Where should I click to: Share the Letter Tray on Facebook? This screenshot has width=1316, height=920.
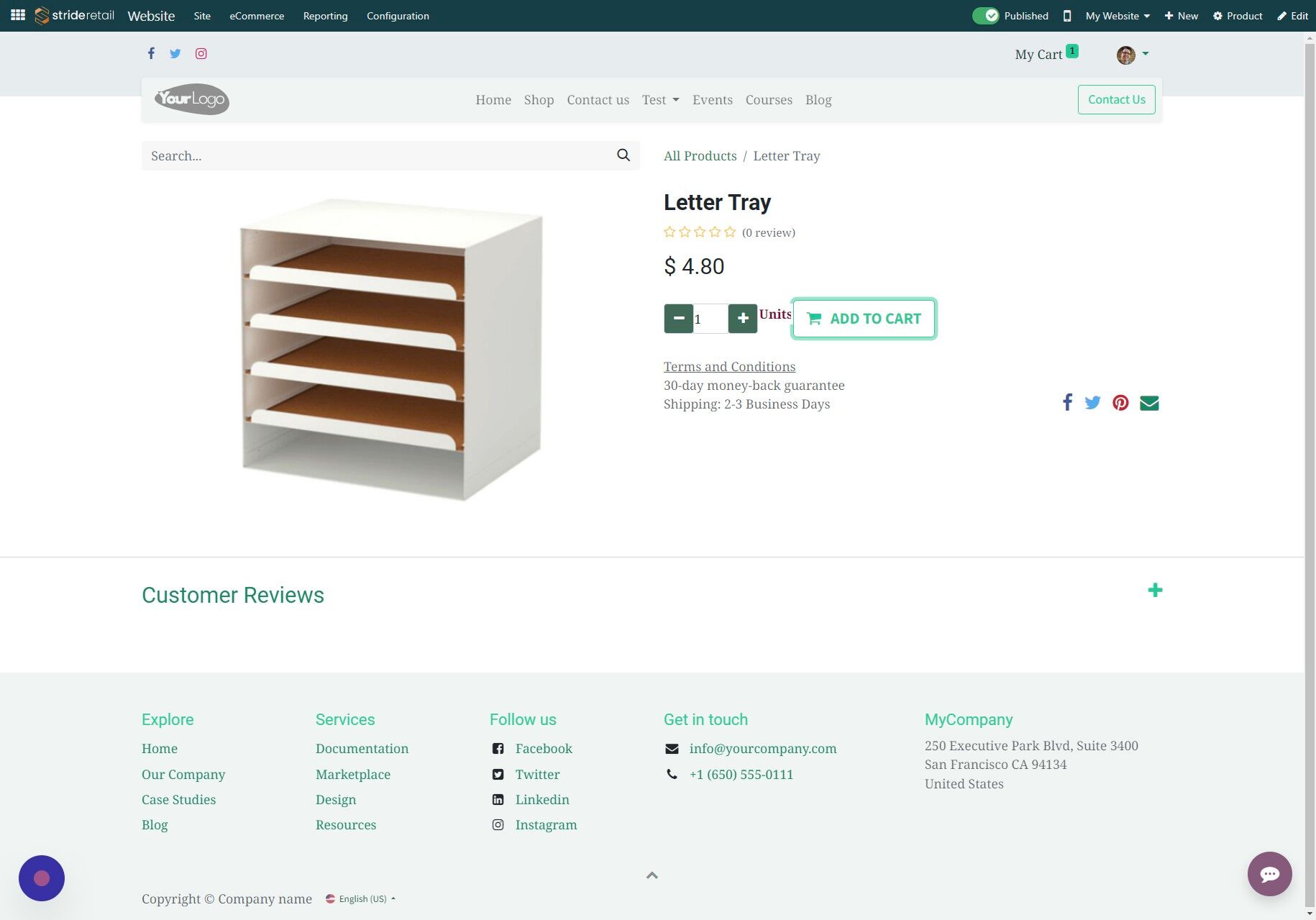(x=1067, y=402)
